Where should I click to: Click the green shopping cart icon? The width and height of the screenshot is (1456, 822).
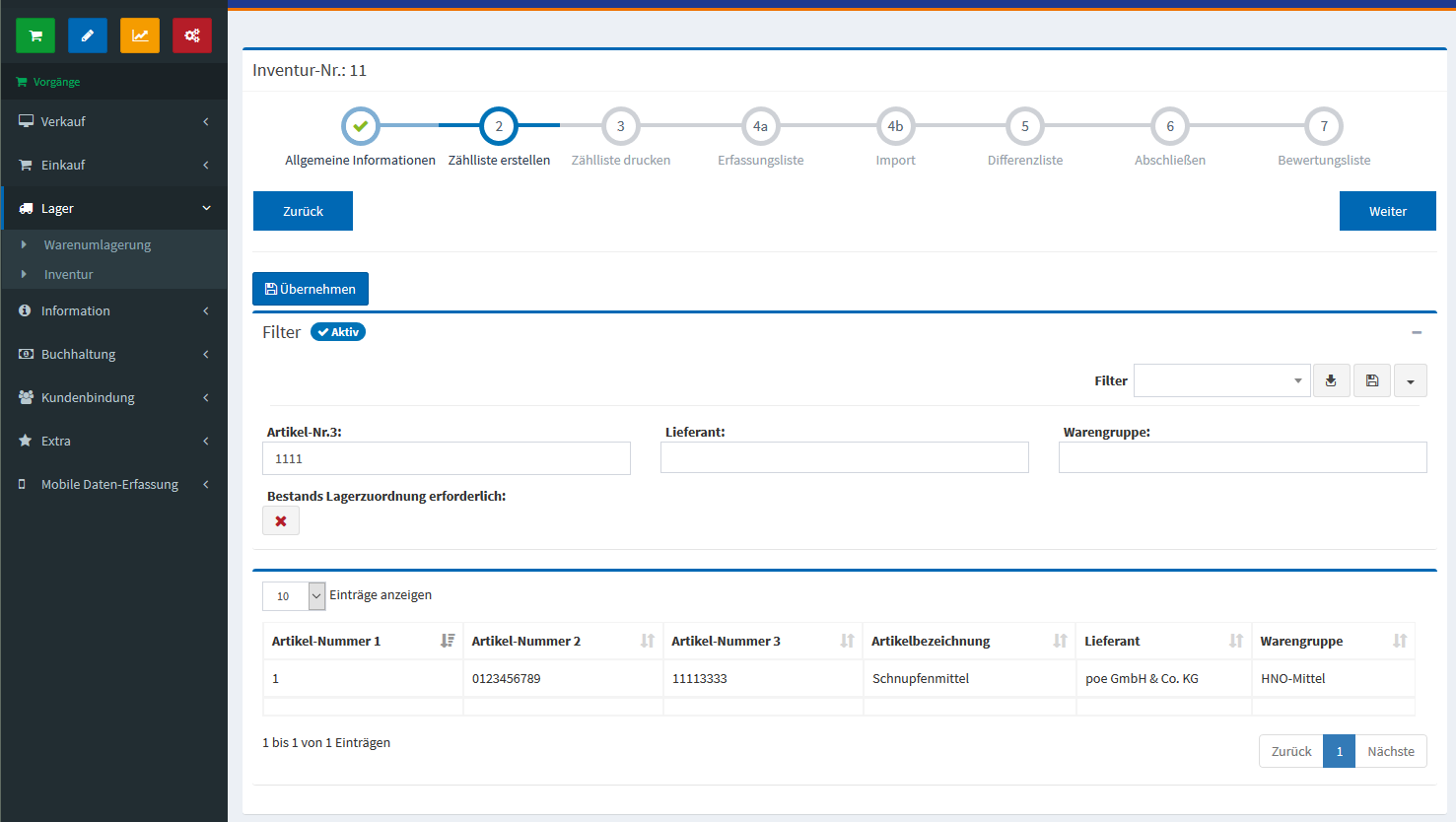click(35, 35)
